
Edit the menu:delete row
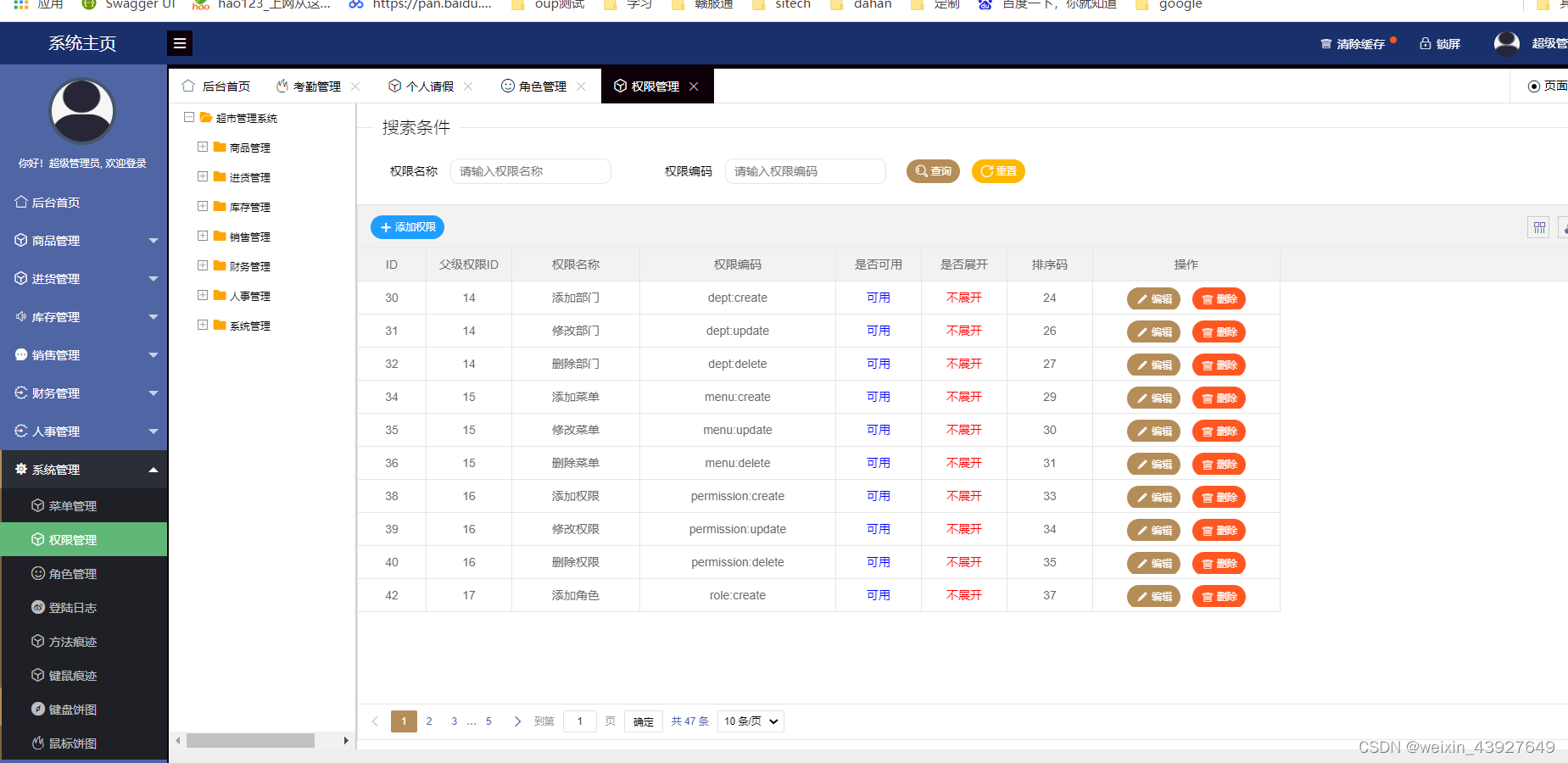[x=1153, y=464]
